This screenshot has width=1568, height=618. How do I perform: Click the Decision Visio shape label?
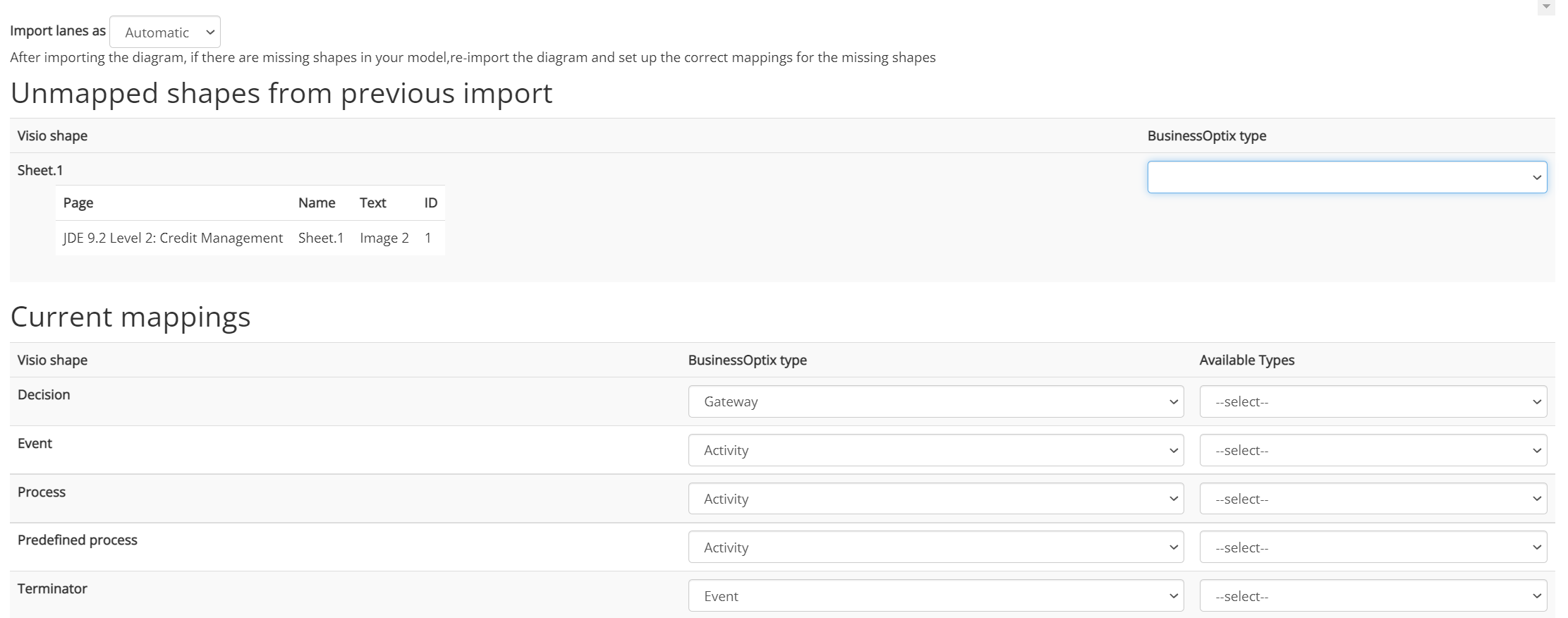coord(44,395)
